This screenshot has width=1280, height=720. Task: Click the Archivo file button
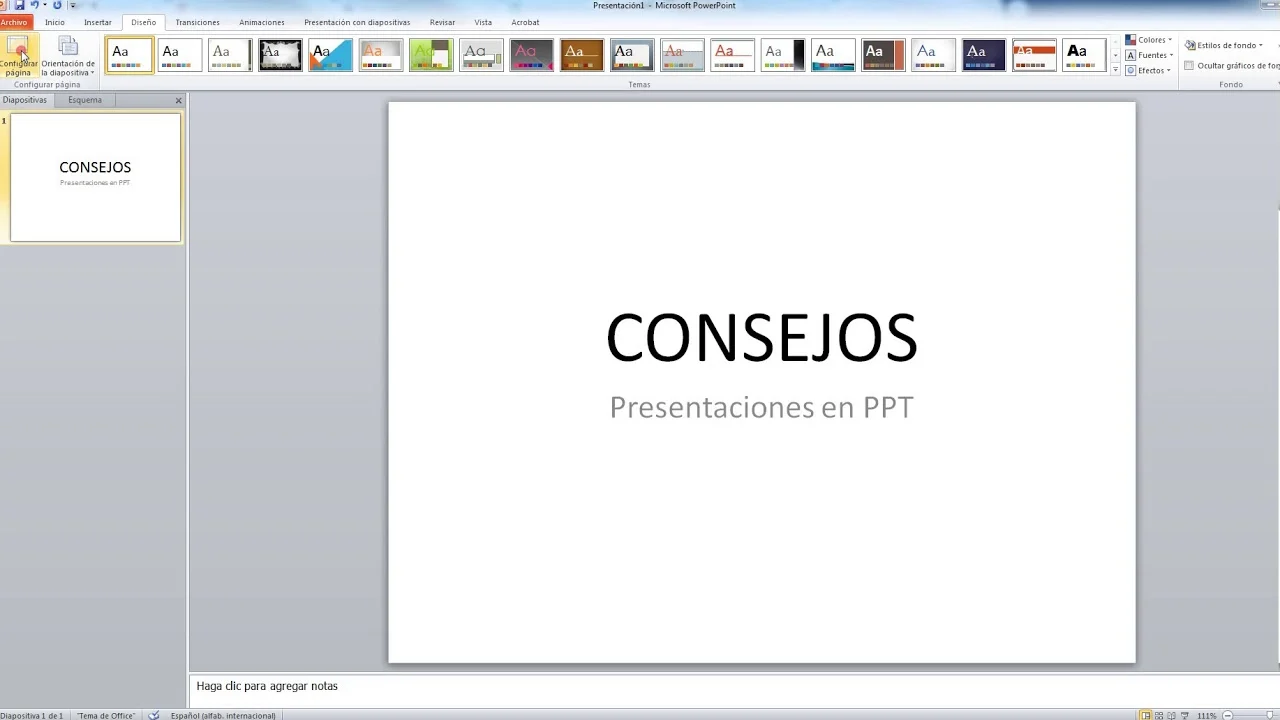click(x=14, y=22)
